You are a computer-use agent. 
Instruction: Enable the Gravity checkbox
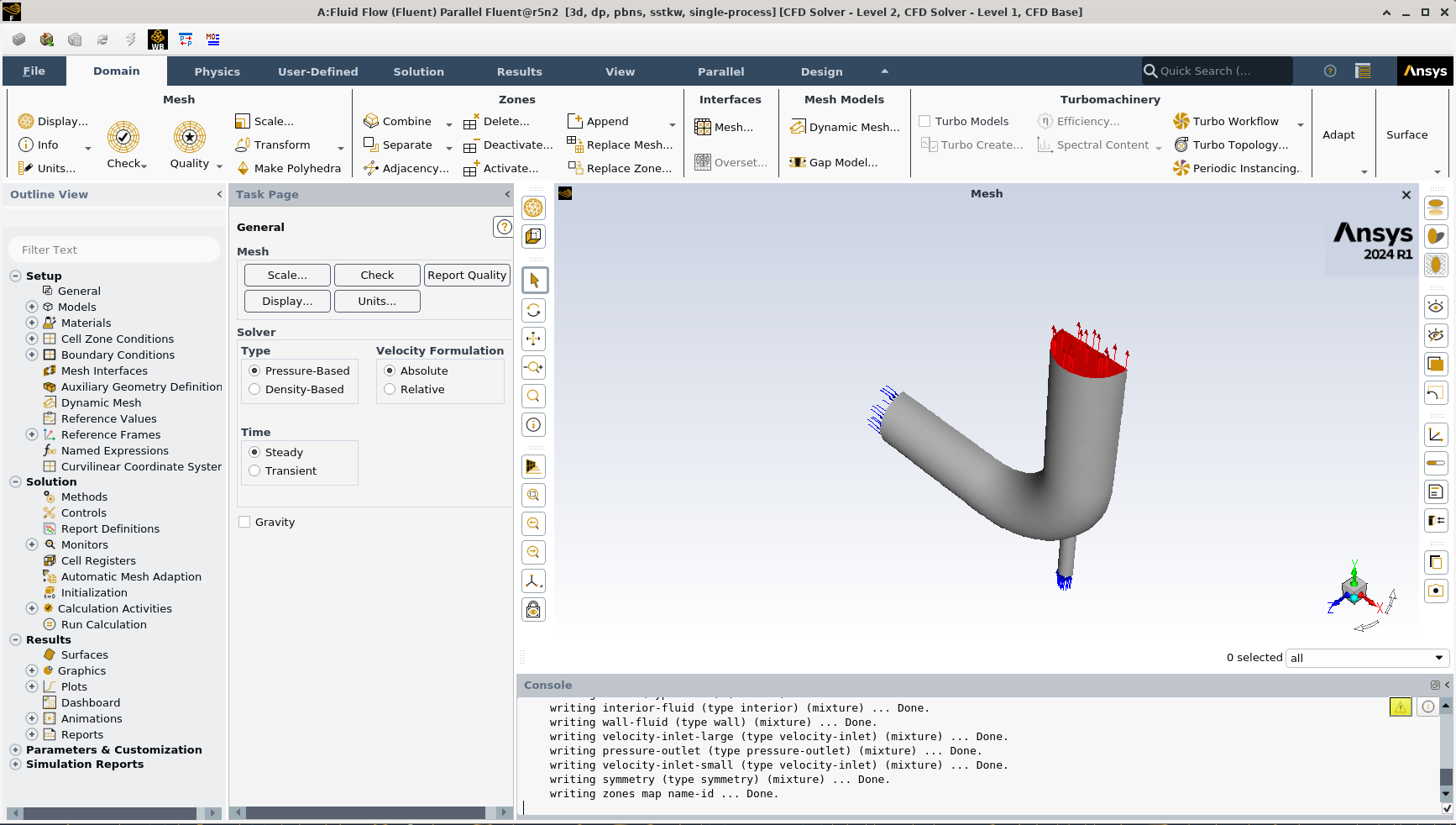244,522
